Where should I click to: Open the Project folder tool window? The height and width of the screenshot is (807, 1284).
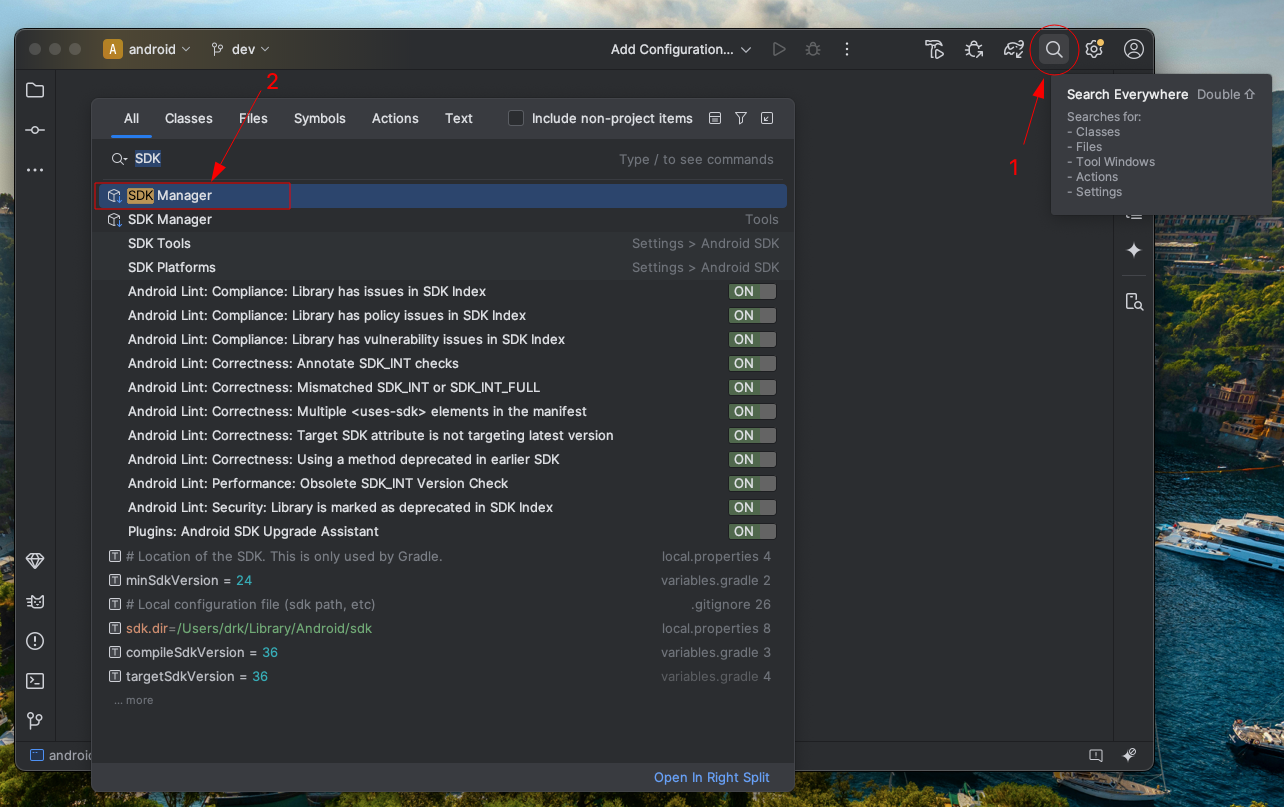click(35, 90)
